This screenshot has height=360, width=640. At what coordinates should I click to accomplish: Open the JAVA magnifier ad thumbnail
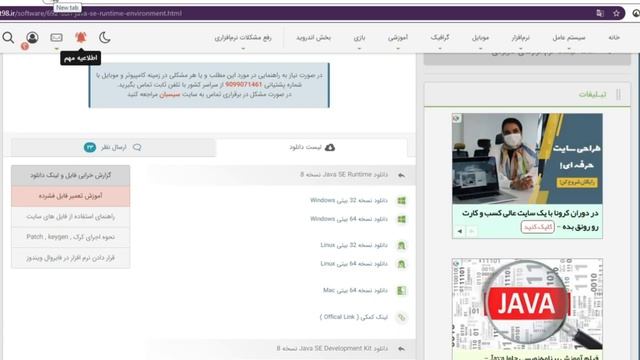527,304
